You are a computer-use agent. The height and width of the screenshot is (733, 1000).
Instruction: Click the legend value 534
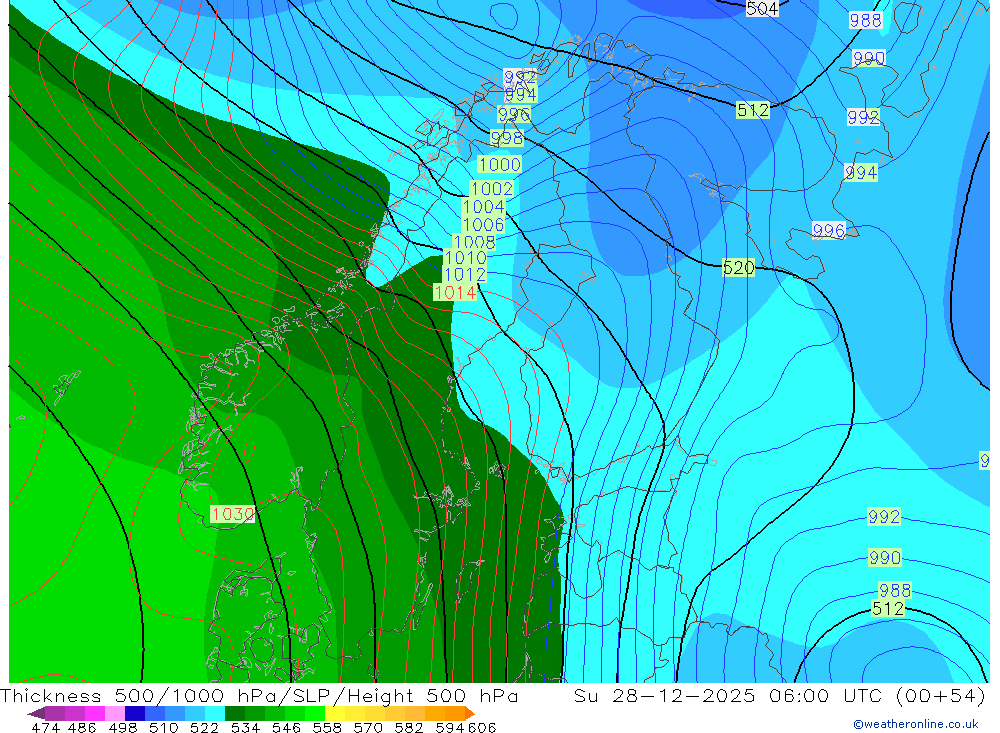click(x=245, y=728)
